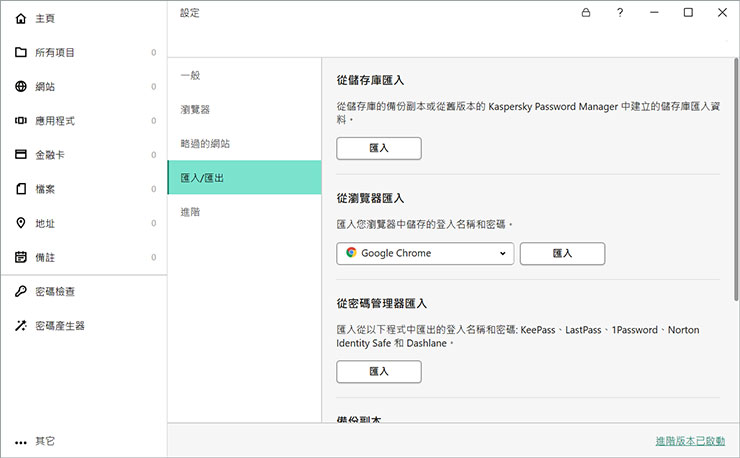The height and width of the screenshot is (458, 740).
Task: Click the 從密碼管理器匯入 heading
Action: (x=381, y=304)
